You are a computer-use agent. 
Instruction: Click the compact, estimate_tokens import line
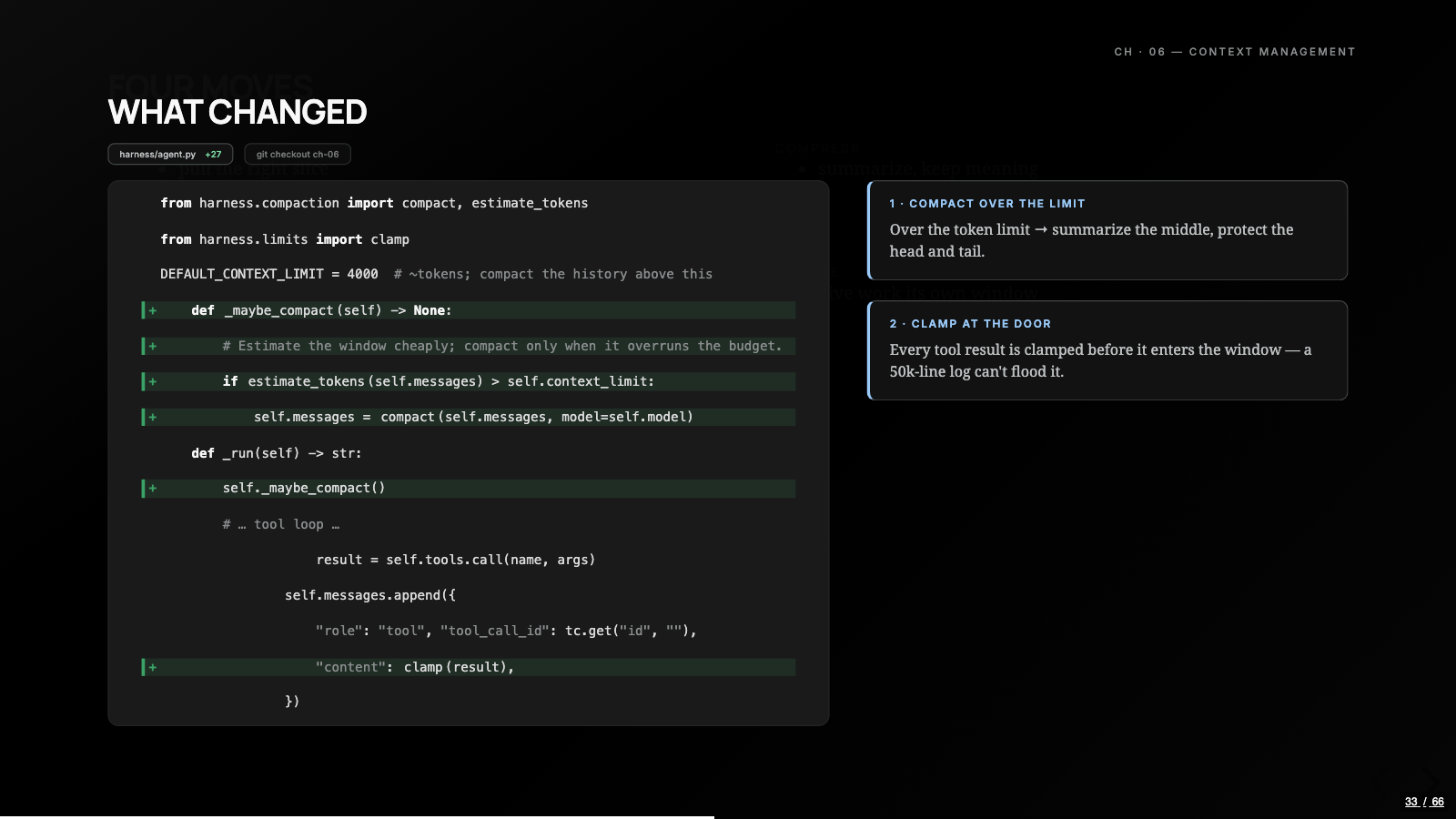click(374, 203)
